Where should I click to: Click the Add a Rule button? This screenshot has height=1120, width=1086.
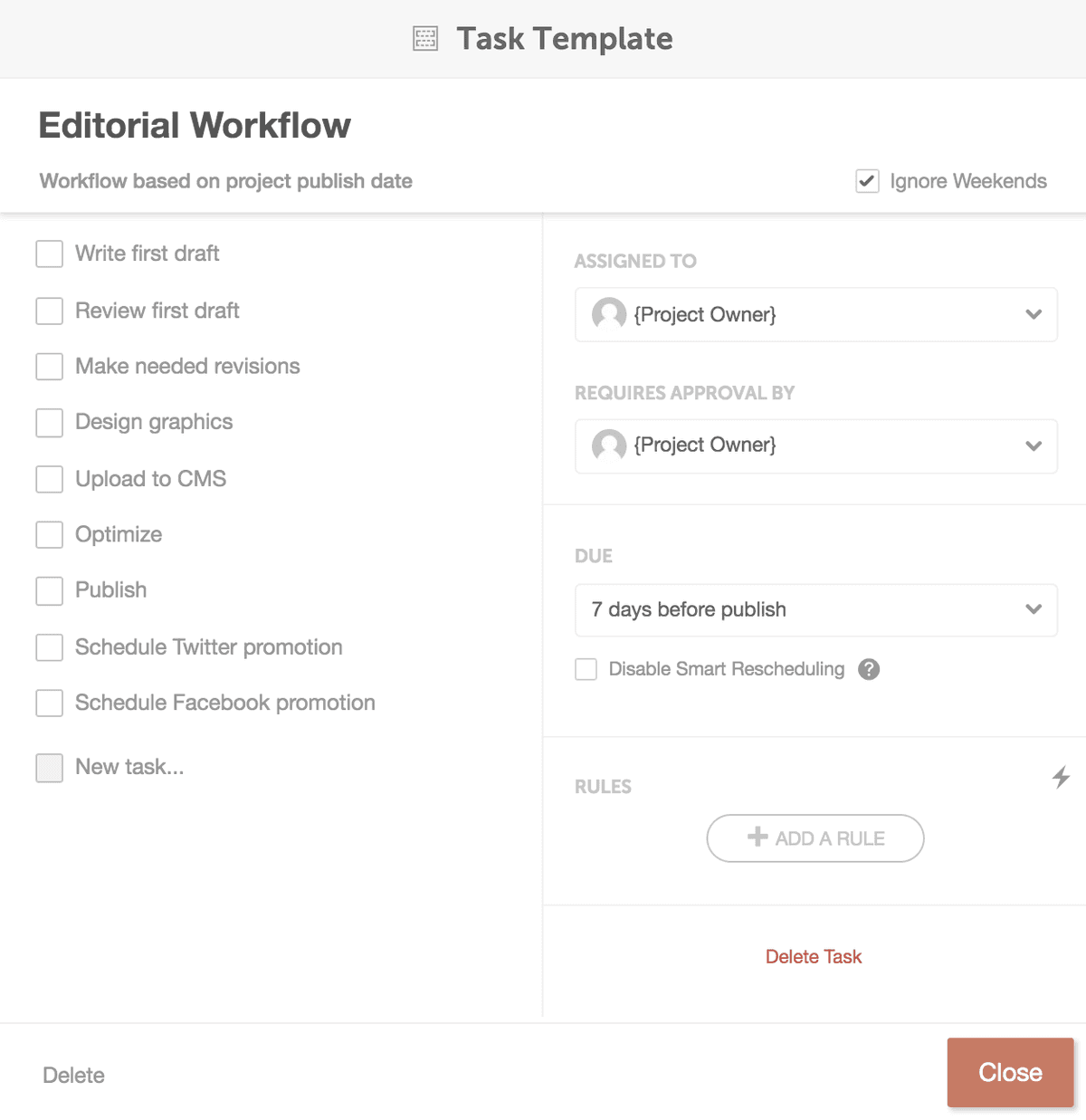click(814, 838)
